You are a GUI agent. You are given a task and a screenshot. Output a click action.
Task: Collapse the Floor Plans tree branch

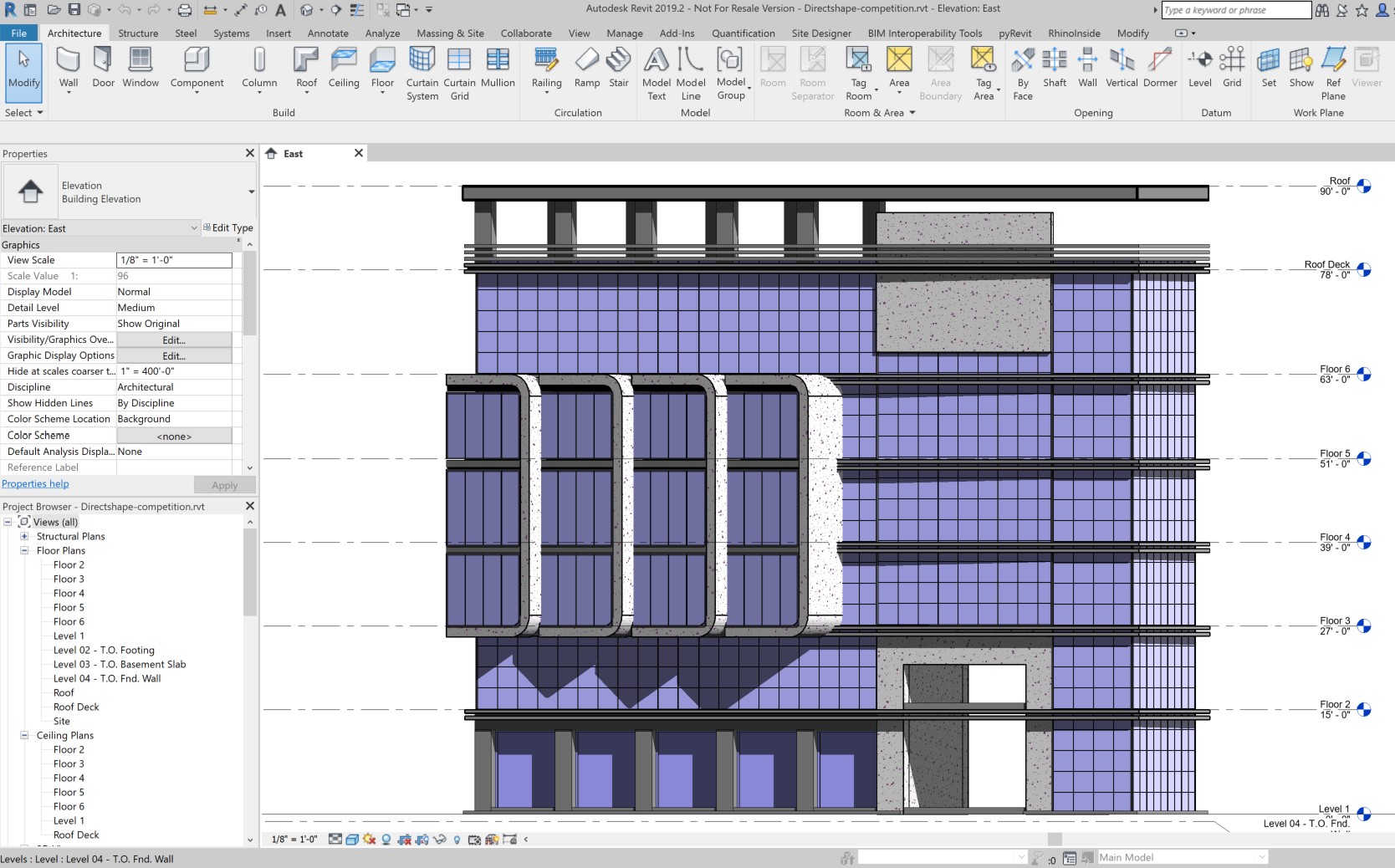pyautogui.click(x=23, y=550)
